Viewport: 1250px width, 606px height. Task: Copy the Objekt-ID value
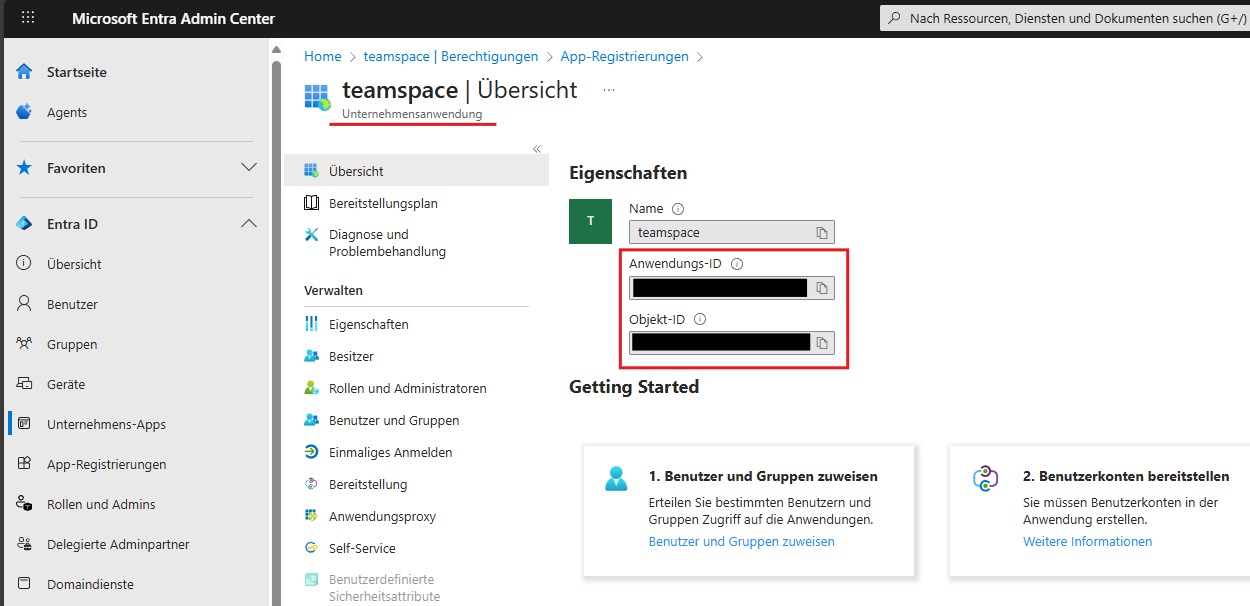[822, 343]
